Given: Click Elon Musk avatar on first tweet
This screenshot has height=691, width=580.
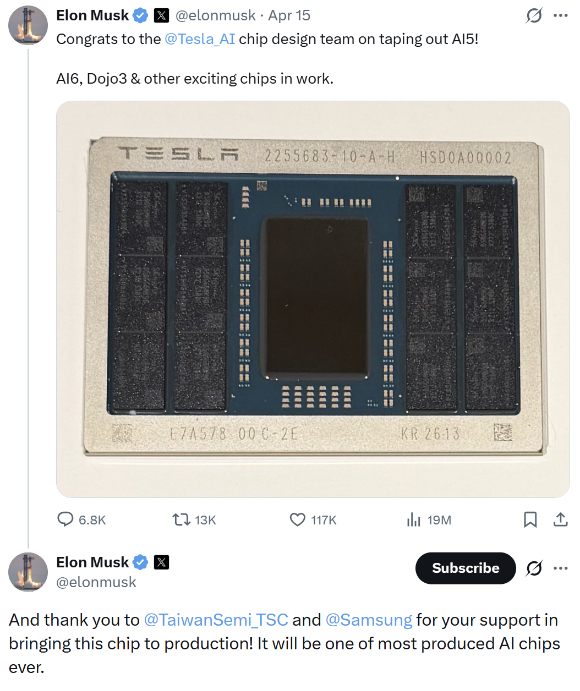Looking at the screenshot, I should 28,25.
